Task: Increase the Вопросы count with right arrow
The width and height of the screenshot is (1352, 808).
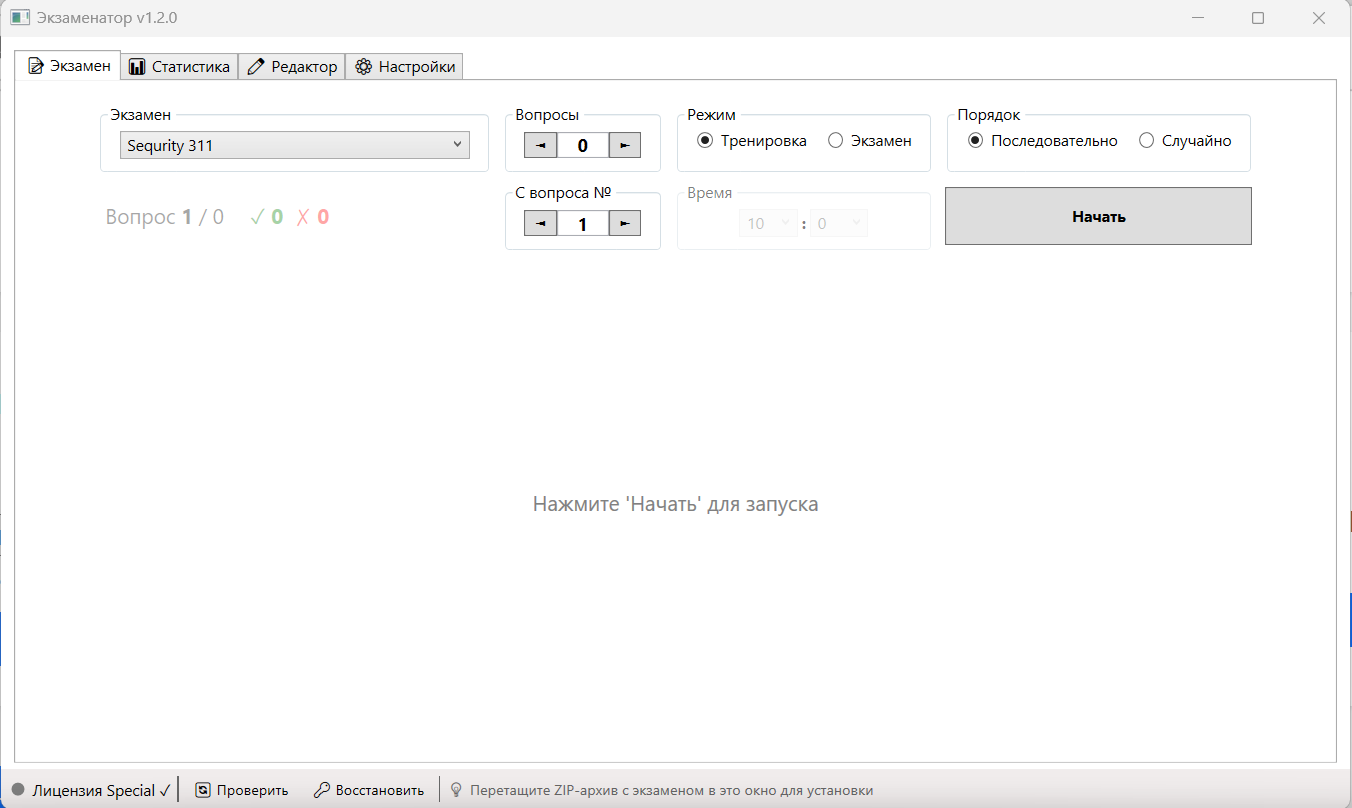Action: (x=625, y=145)
